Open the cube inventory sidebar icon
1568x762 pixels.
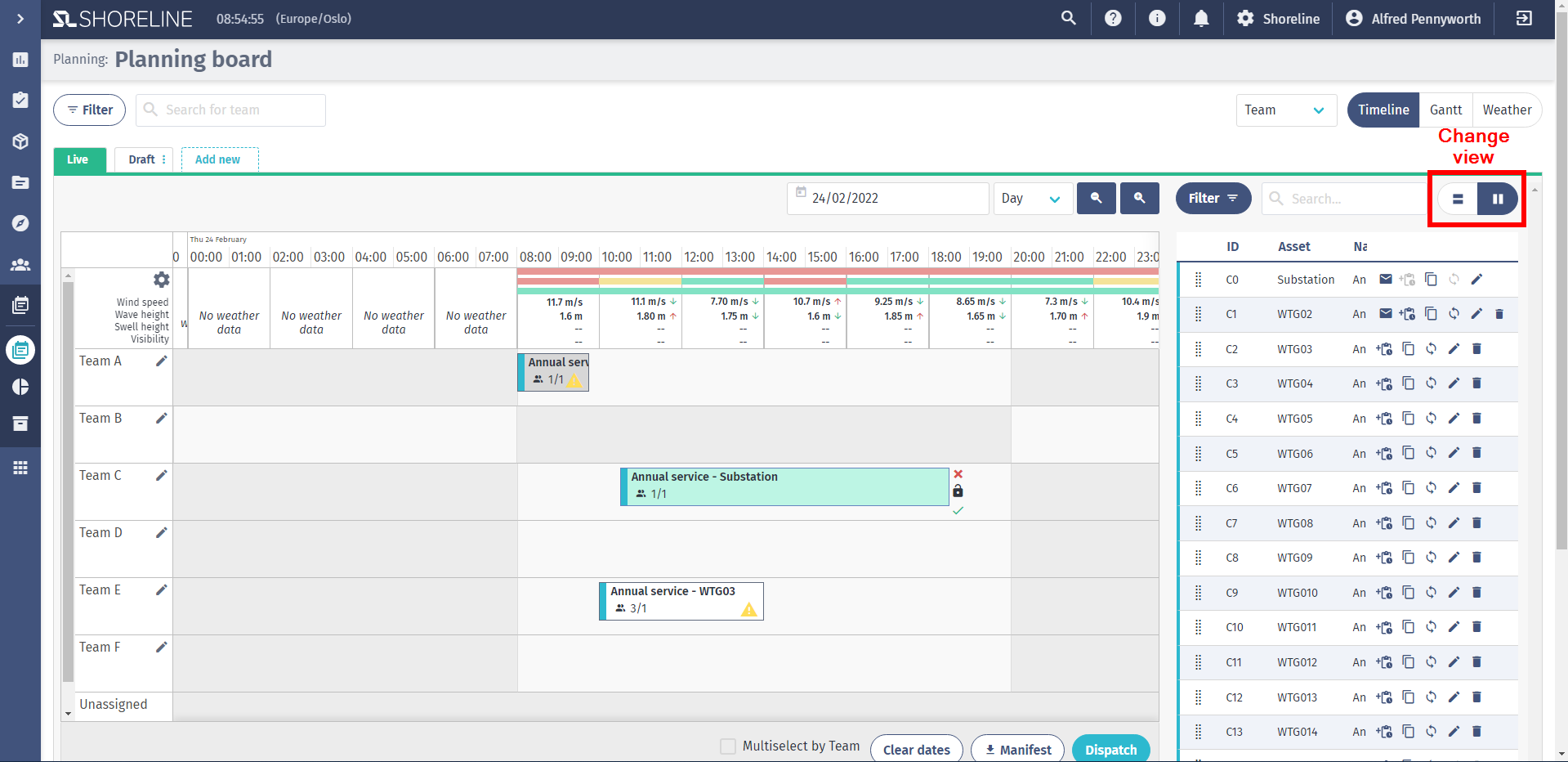[20, 141]
